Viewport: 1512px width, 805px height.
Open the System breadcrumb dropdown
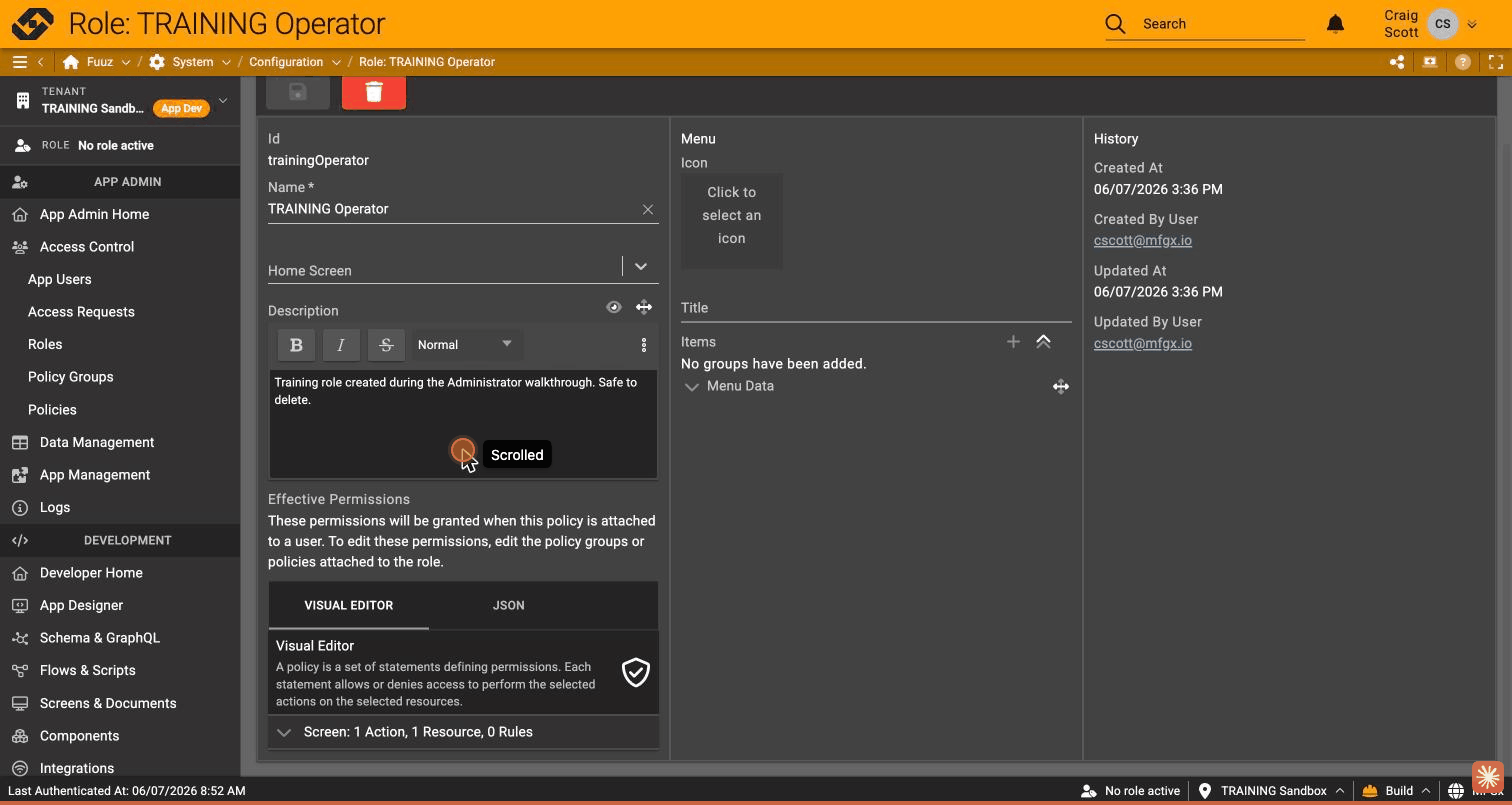point(226,62)
